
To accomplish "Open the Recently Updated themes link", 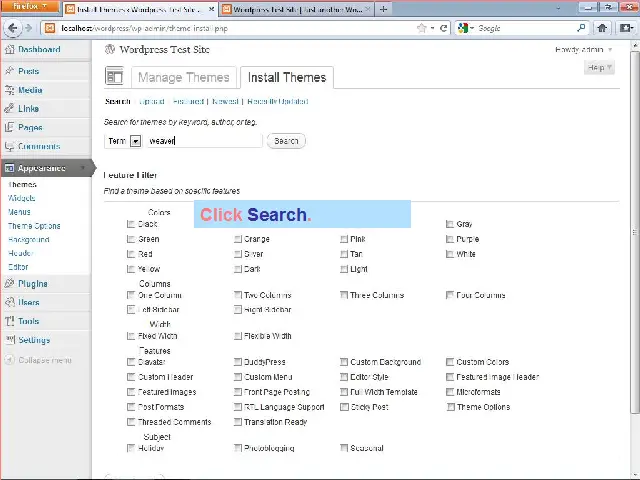I will tap(278, 101).
